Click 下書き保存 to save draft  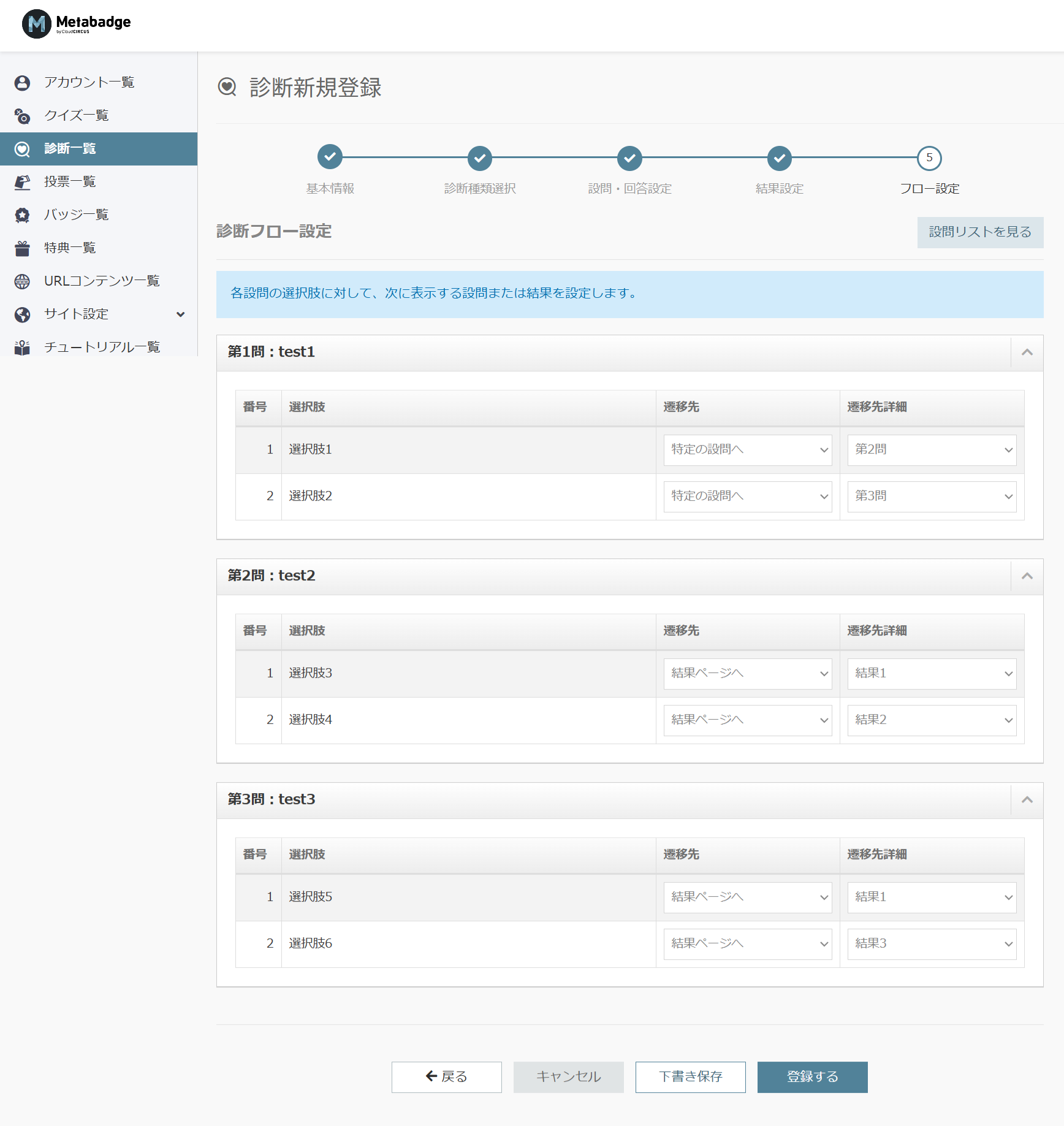click(x=690, y=1077)
